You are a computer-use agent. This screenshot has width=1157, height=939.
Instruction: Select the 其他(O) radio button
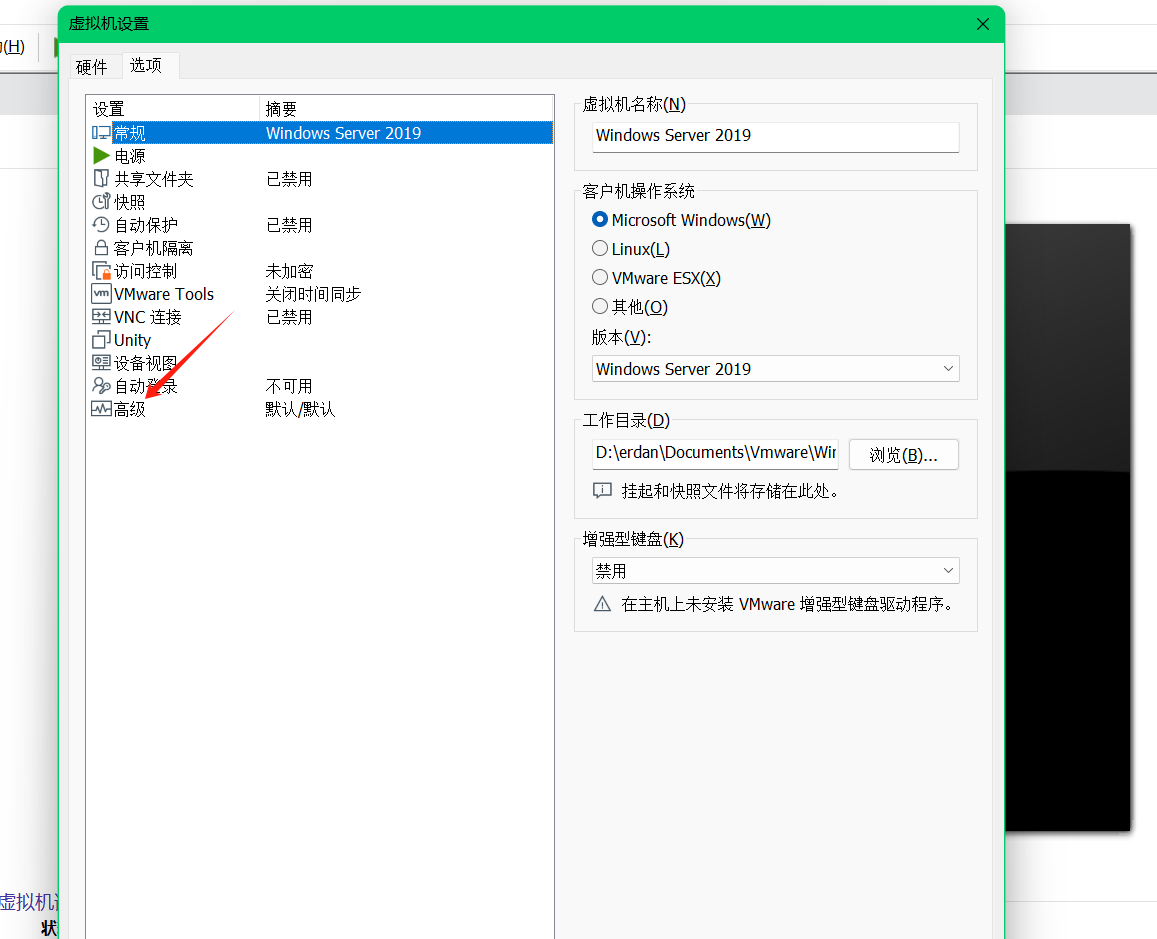[600, 306]
